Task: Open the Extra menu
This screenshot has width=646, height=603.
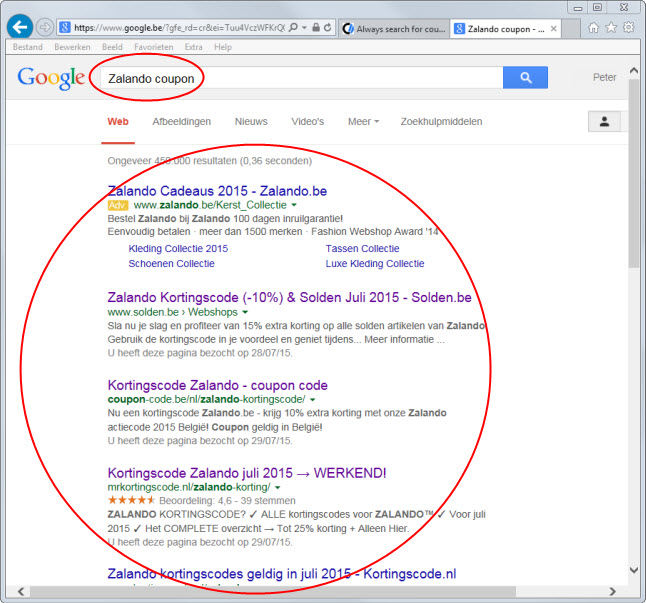Action: [194, 47]
